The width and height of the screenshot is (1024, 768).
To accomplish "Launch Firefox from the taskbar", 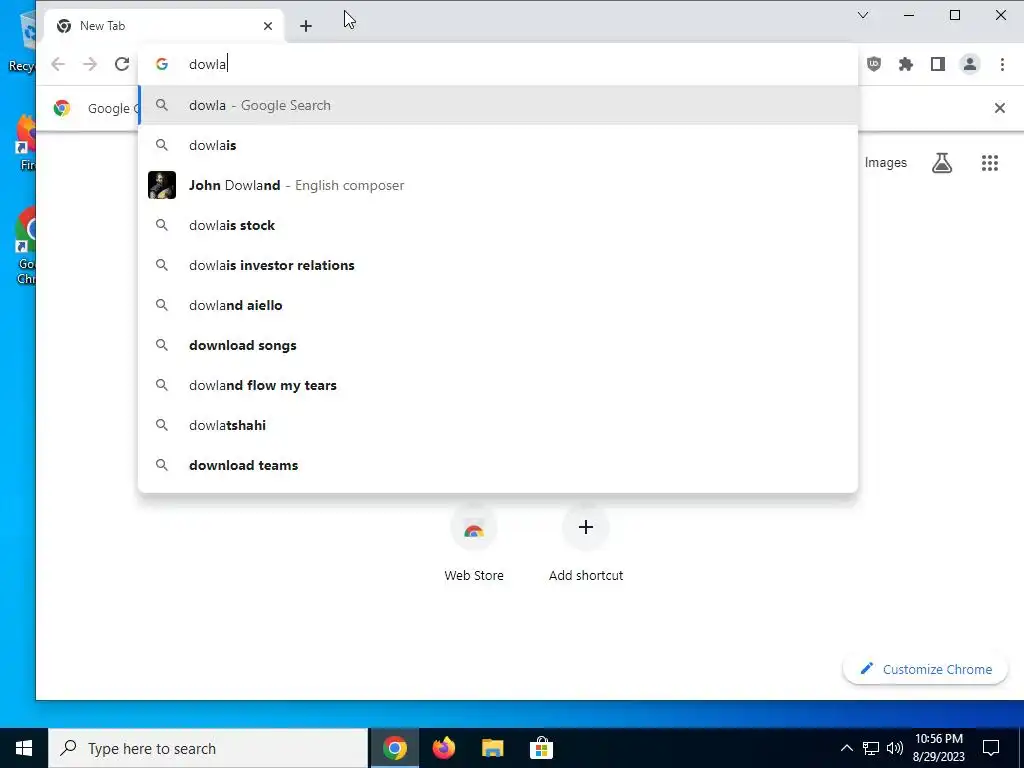I will [444, 748].
